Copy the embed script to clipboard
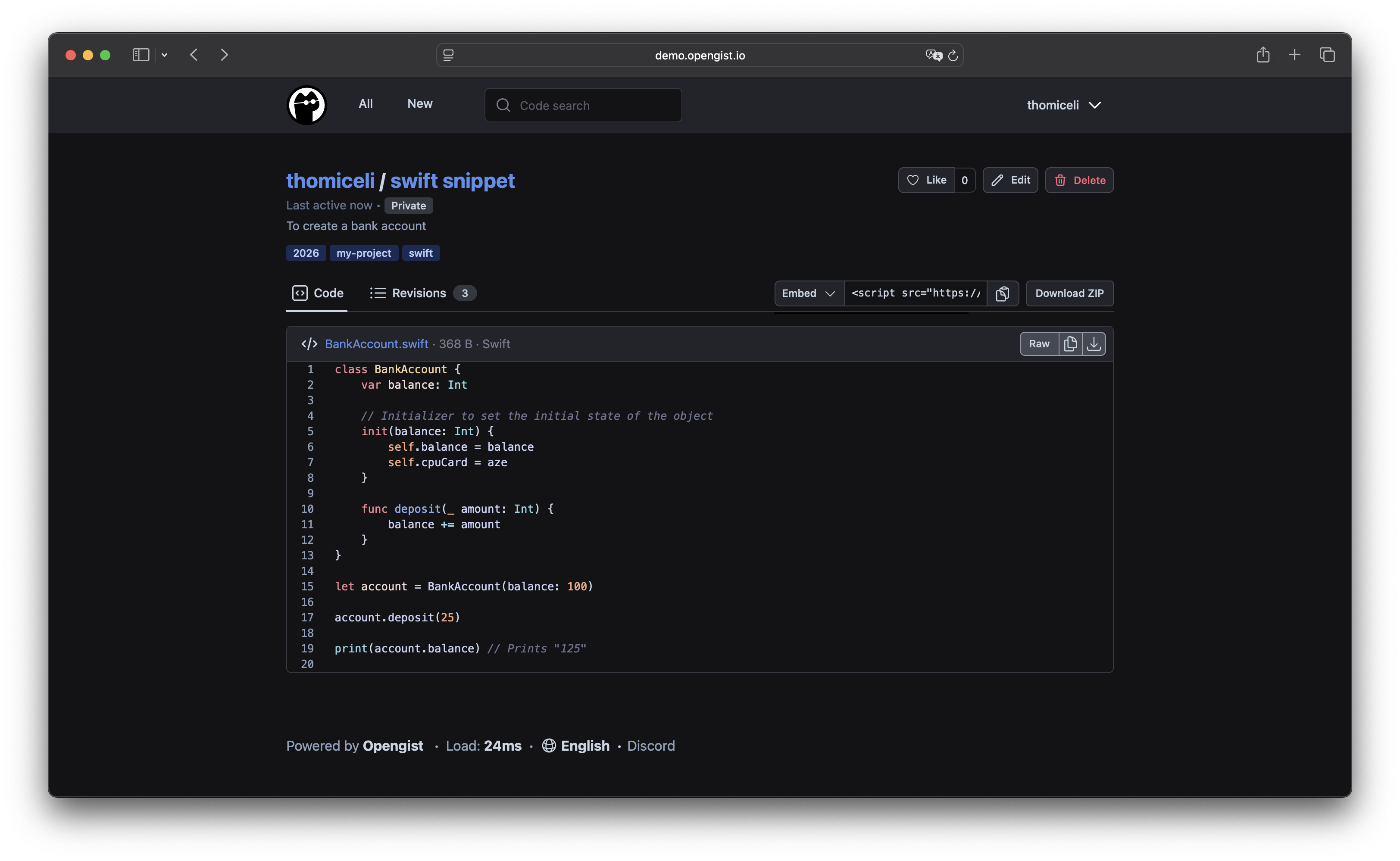The height and width of the screenshot is (861, 1400). click(x=1003, y=293)
